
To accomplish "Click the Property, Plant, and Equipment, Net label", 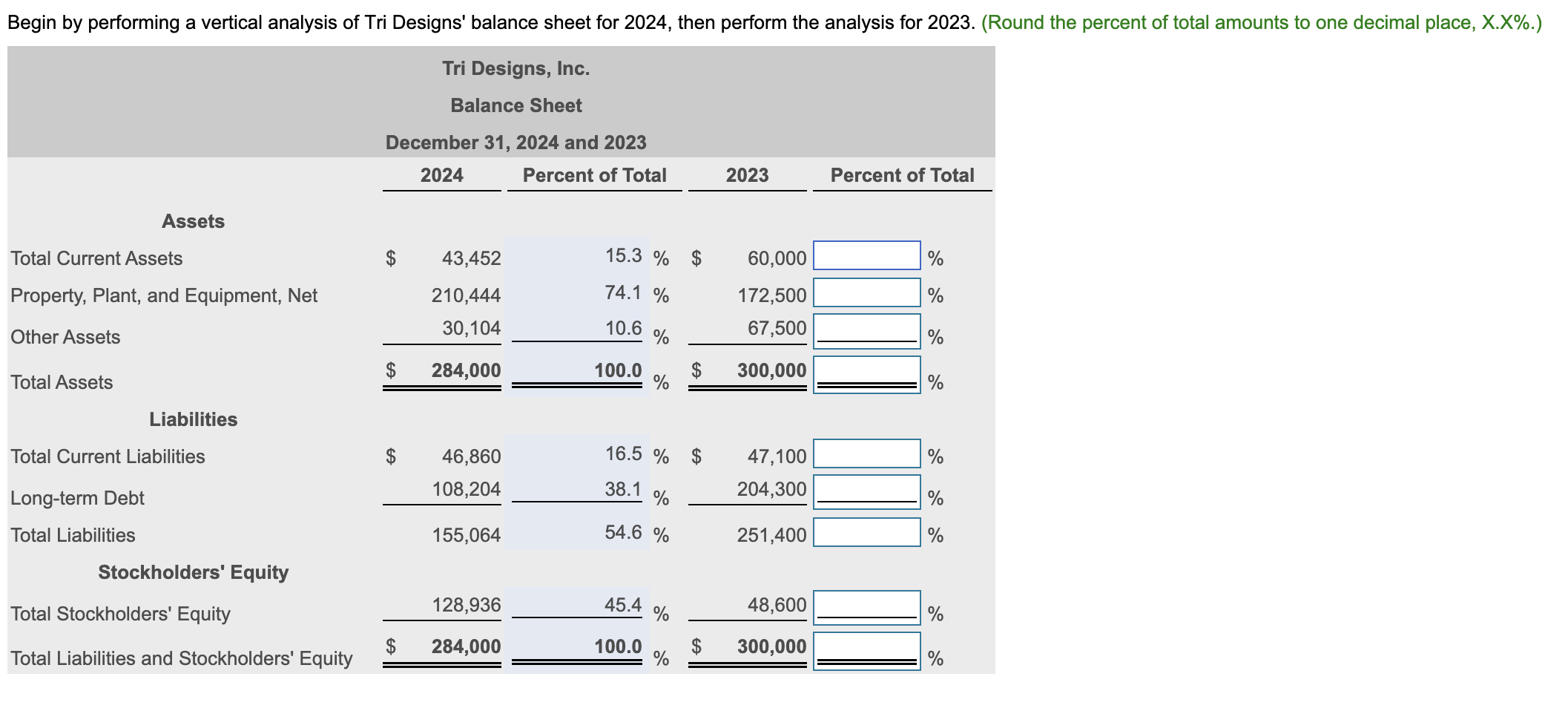I will click(x=164, y=295).
